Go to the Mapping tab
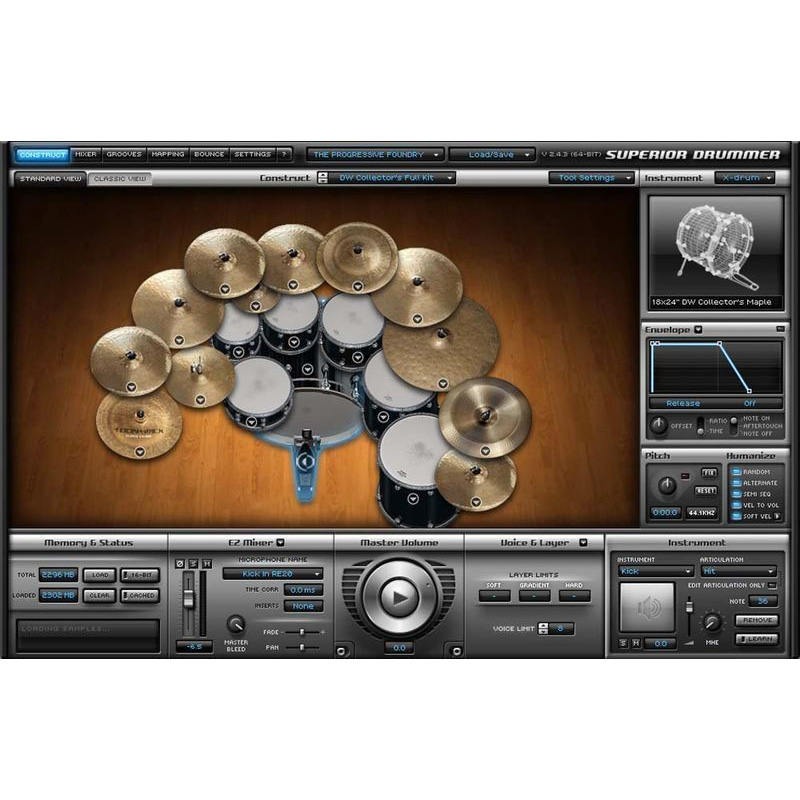The width and height of the screenshot is (800, 800). [168, 155]
